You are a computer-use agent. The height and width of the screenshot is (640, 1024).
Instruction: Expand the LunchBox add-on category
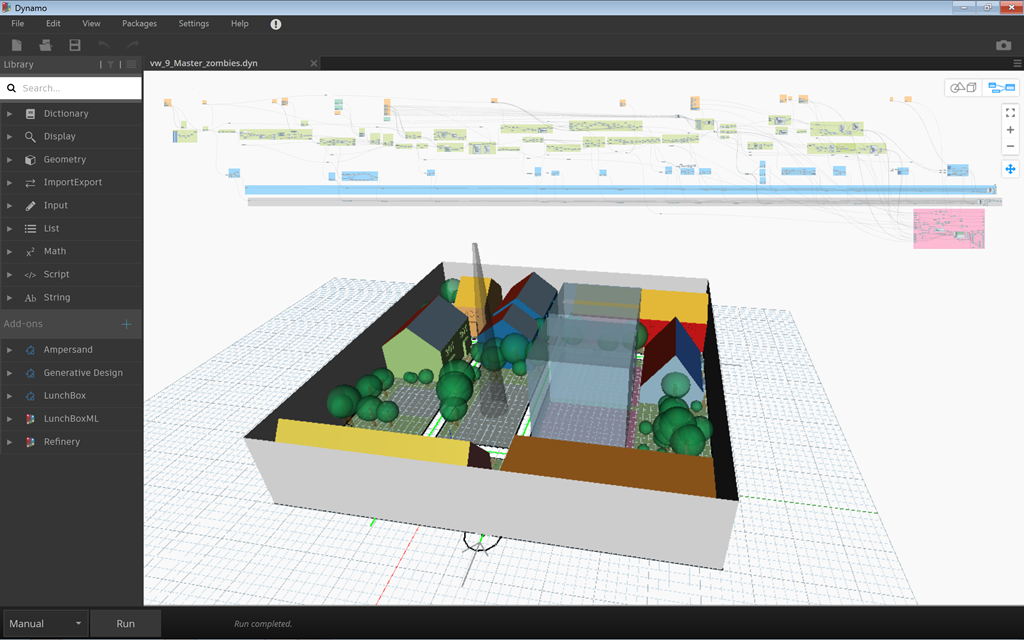pyautogui.click(x=64, y=395)
